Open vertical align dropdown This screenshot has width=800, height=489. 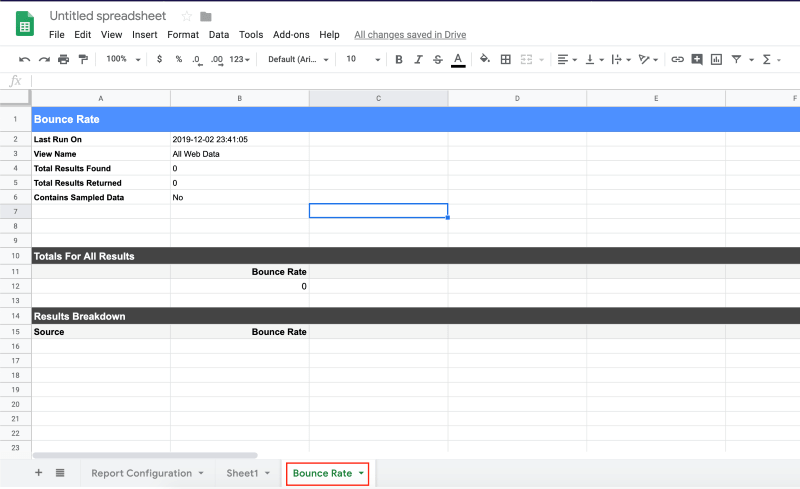[x=594, y=60]
